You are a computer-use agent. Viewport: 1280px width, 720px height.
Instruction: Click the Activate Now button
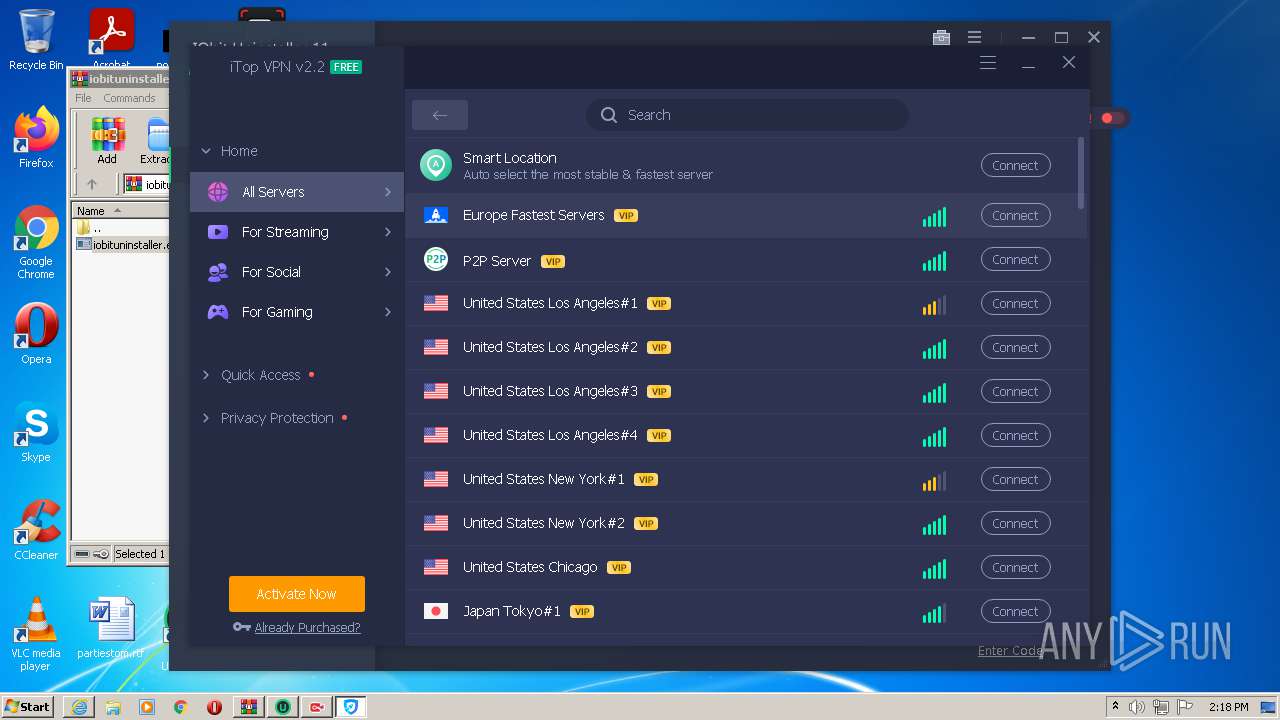[297, 594]
